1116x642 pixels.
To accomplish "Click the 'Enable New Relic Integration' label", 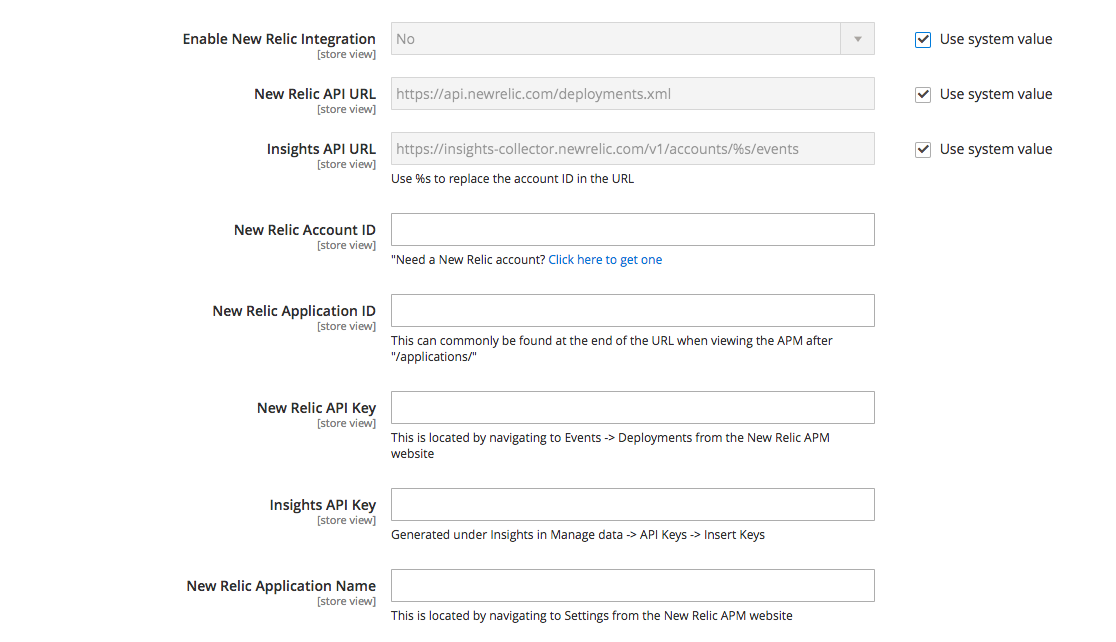I will (x=279, y=39).
